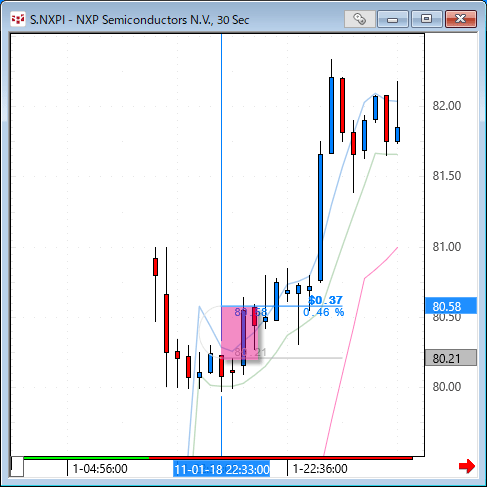Click the small white box at bottom-left corner
This screenshot has height=487, width=487.
click(17, 467)
